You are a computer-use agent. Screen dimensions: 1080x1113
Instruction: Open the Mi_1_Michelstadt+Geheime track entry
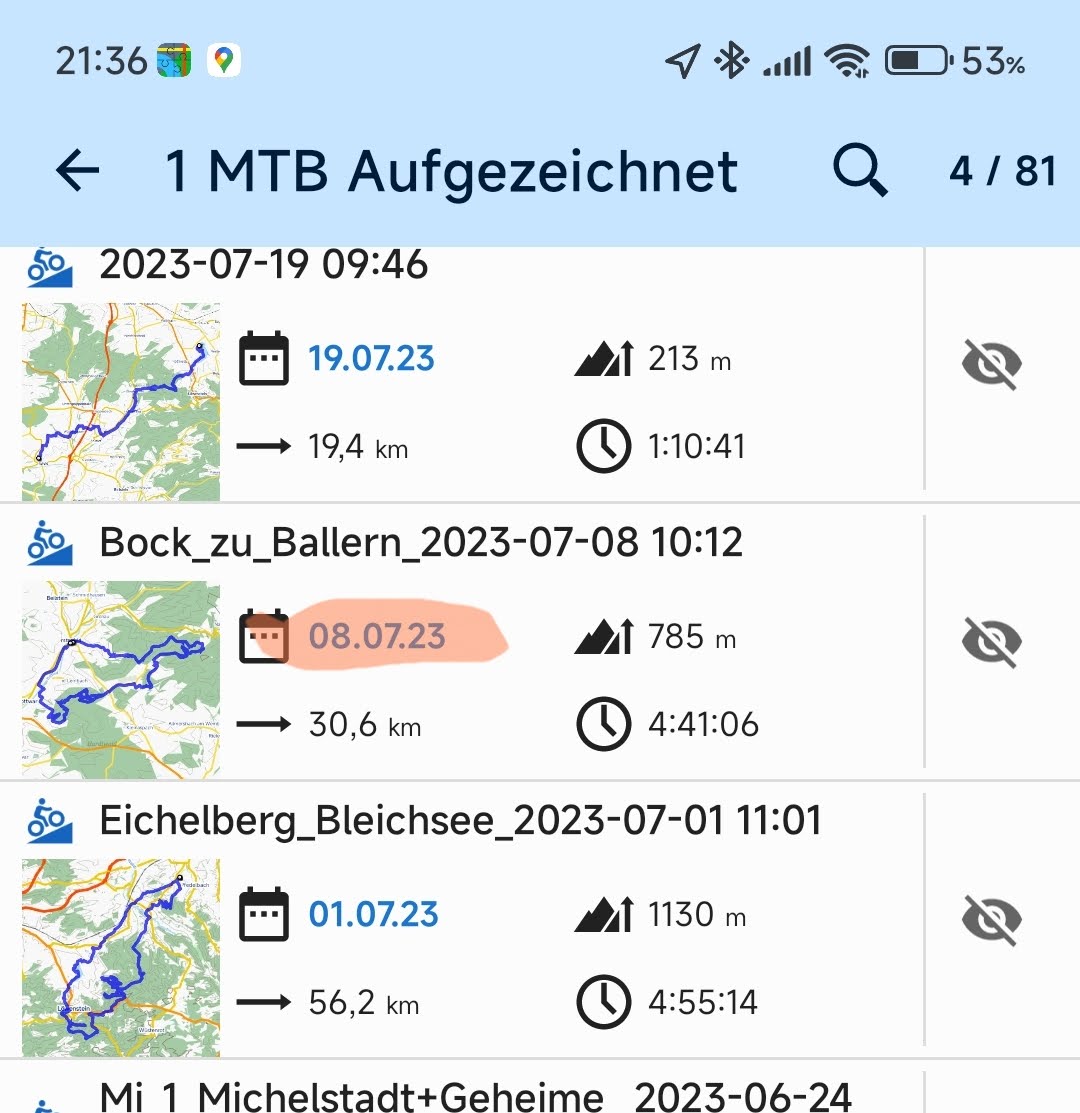[475, 1095]
